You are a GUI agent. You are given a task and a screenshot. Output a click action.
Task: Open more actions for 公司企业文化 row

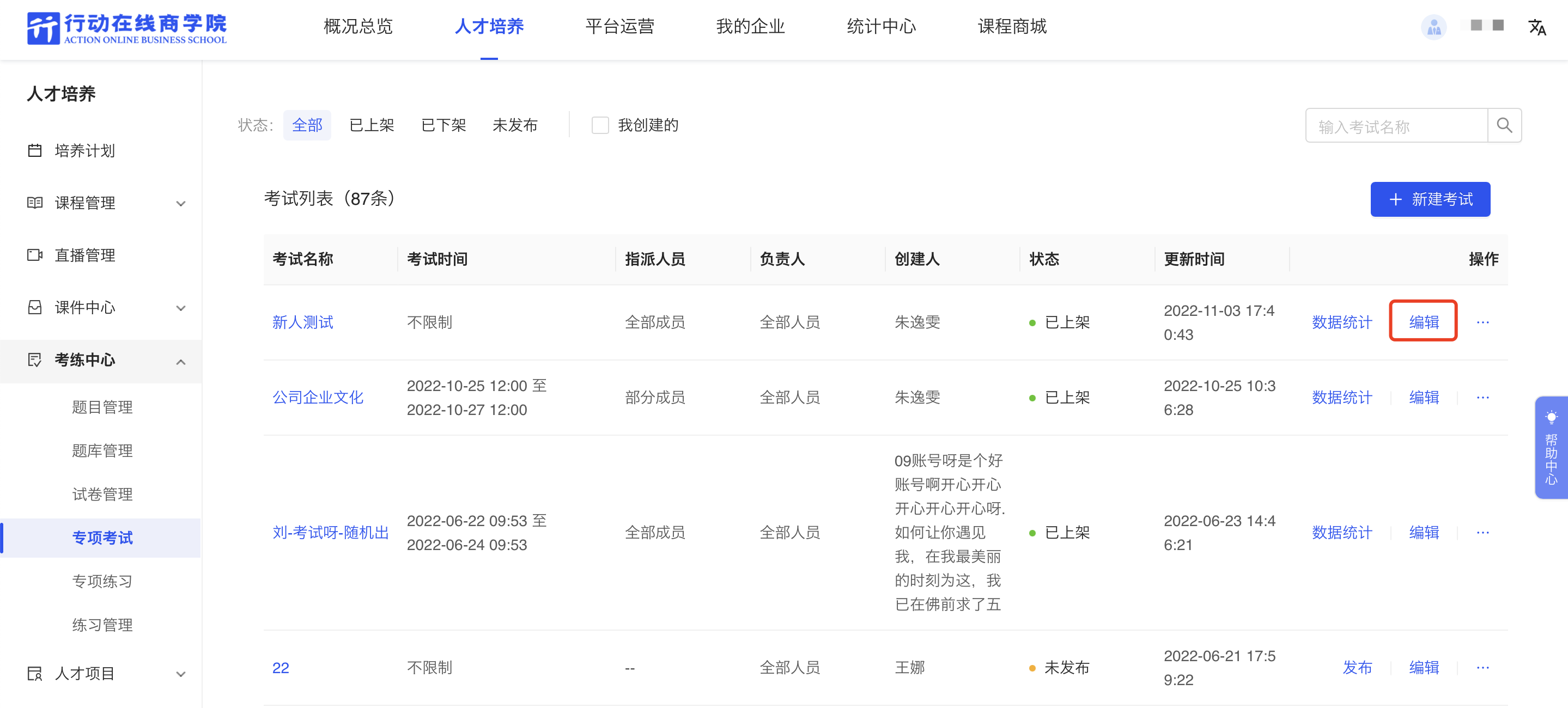[x=1483, y=397]
